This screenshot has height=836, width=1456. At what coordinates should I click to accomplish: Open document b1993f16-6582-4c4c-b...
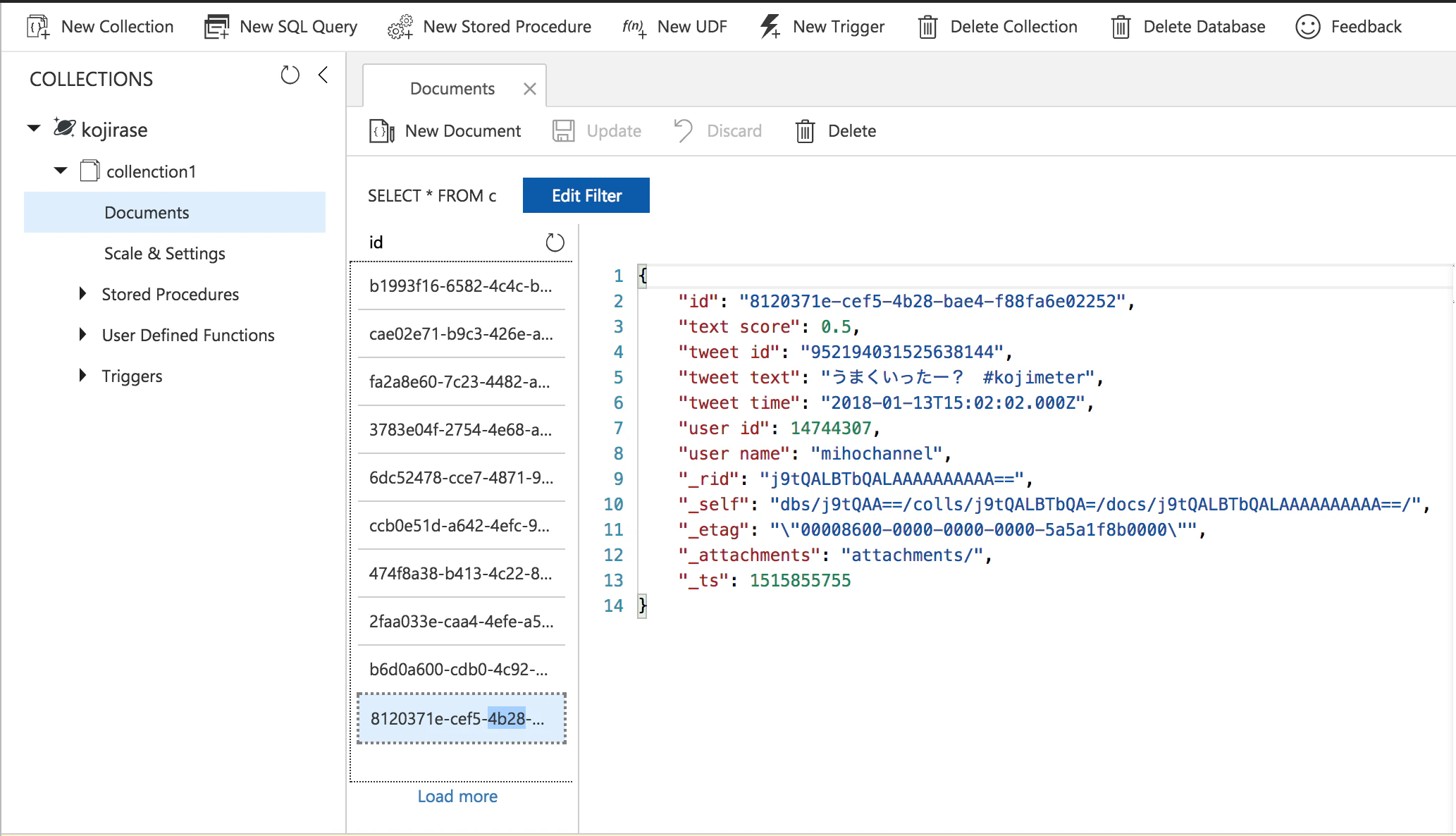(x=462, y=285)
